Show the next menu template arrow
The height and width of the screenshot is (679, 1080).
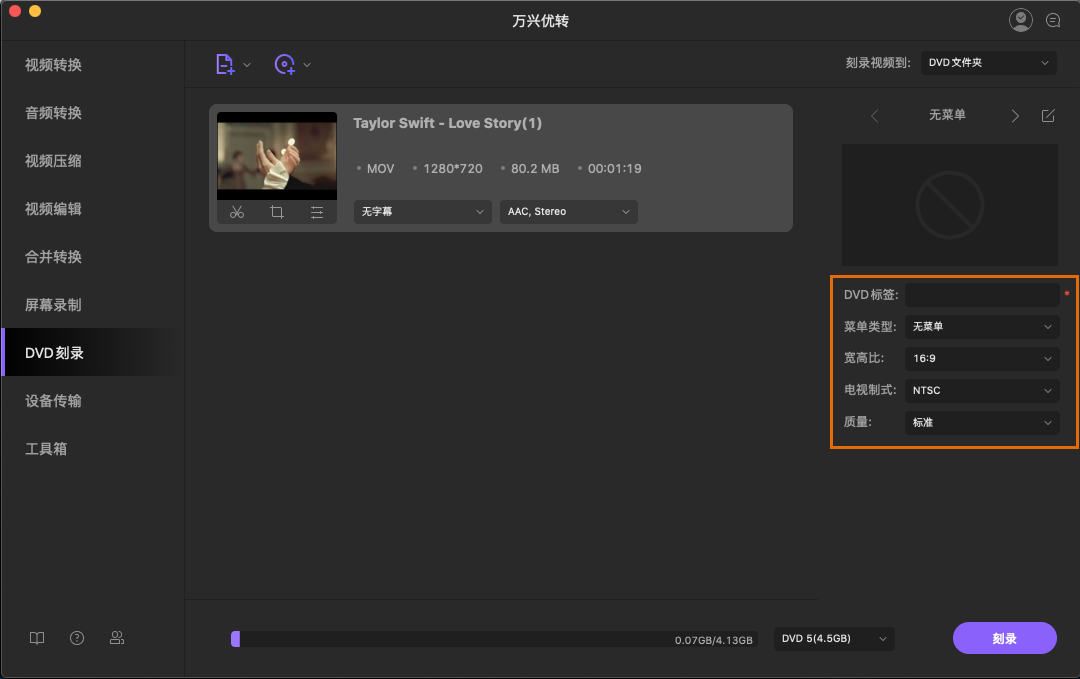(1015, 116)
